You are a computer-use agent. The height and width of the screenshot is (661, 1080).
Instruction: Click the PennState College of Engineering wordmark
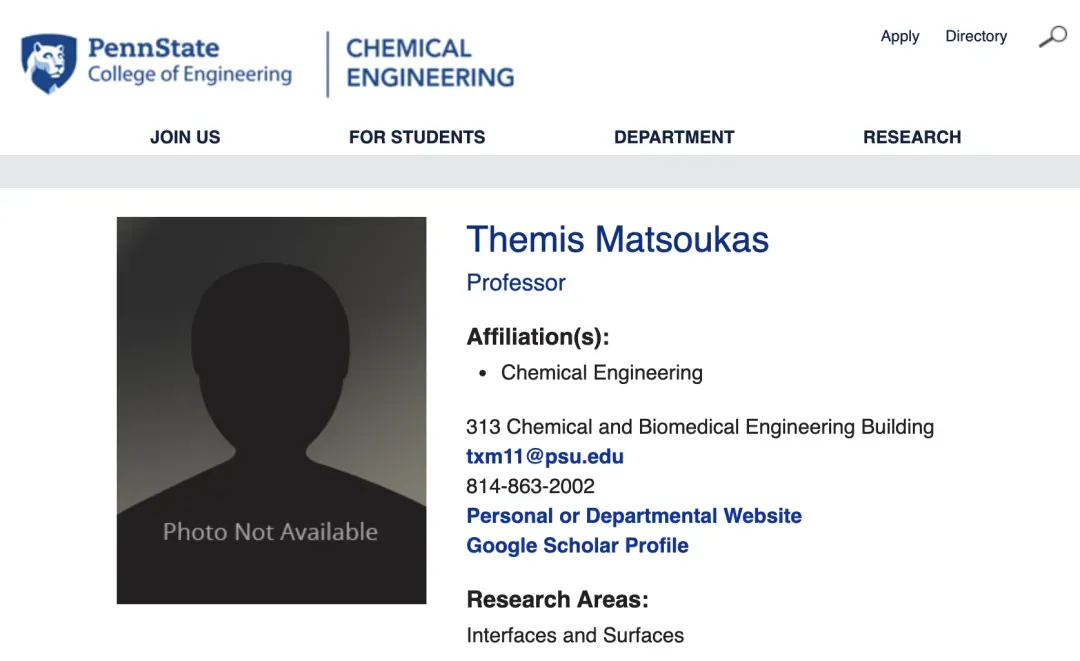click(189, 61)
